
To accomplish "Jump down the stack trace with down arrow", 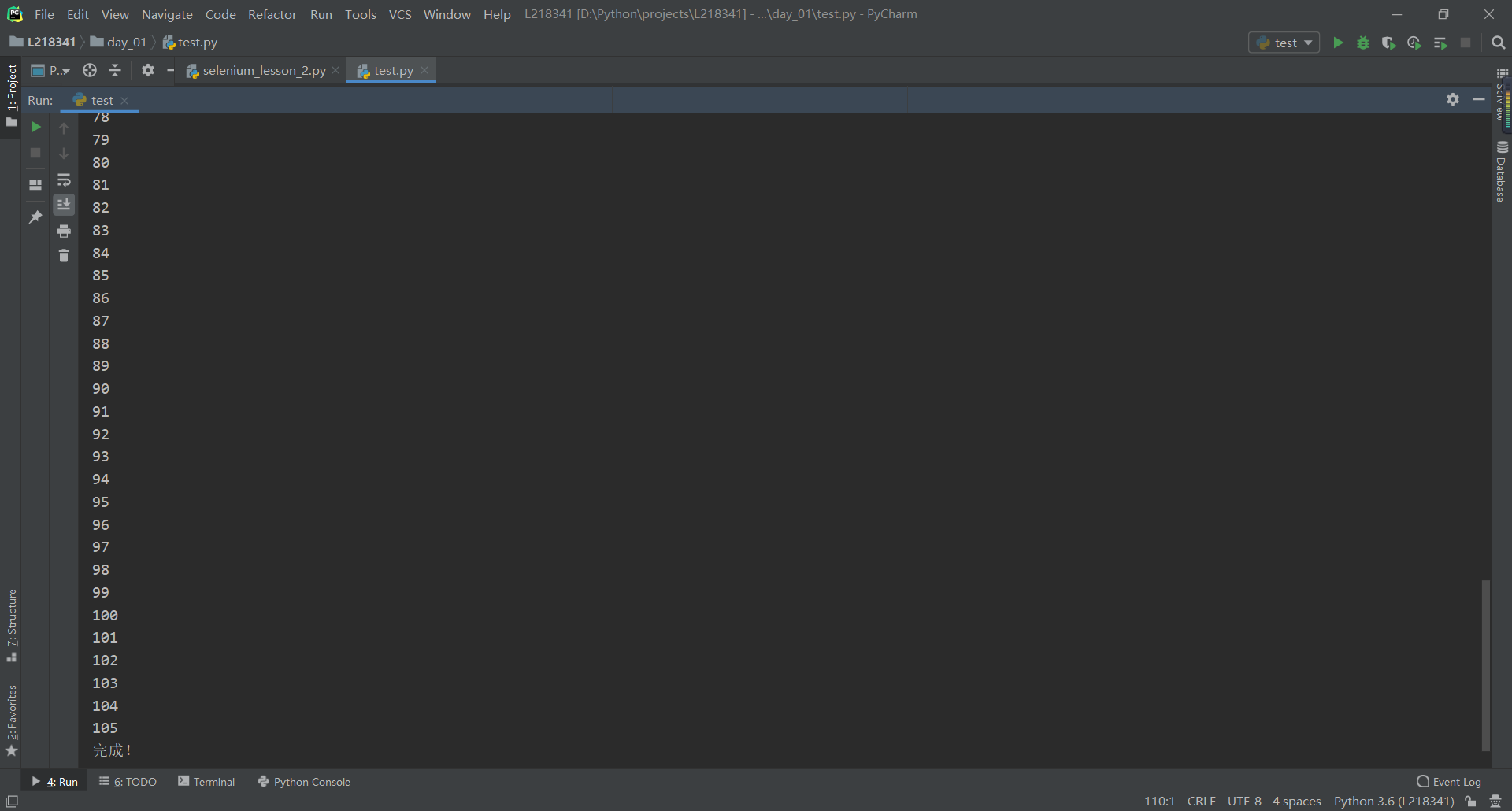I will coord(64,154).
